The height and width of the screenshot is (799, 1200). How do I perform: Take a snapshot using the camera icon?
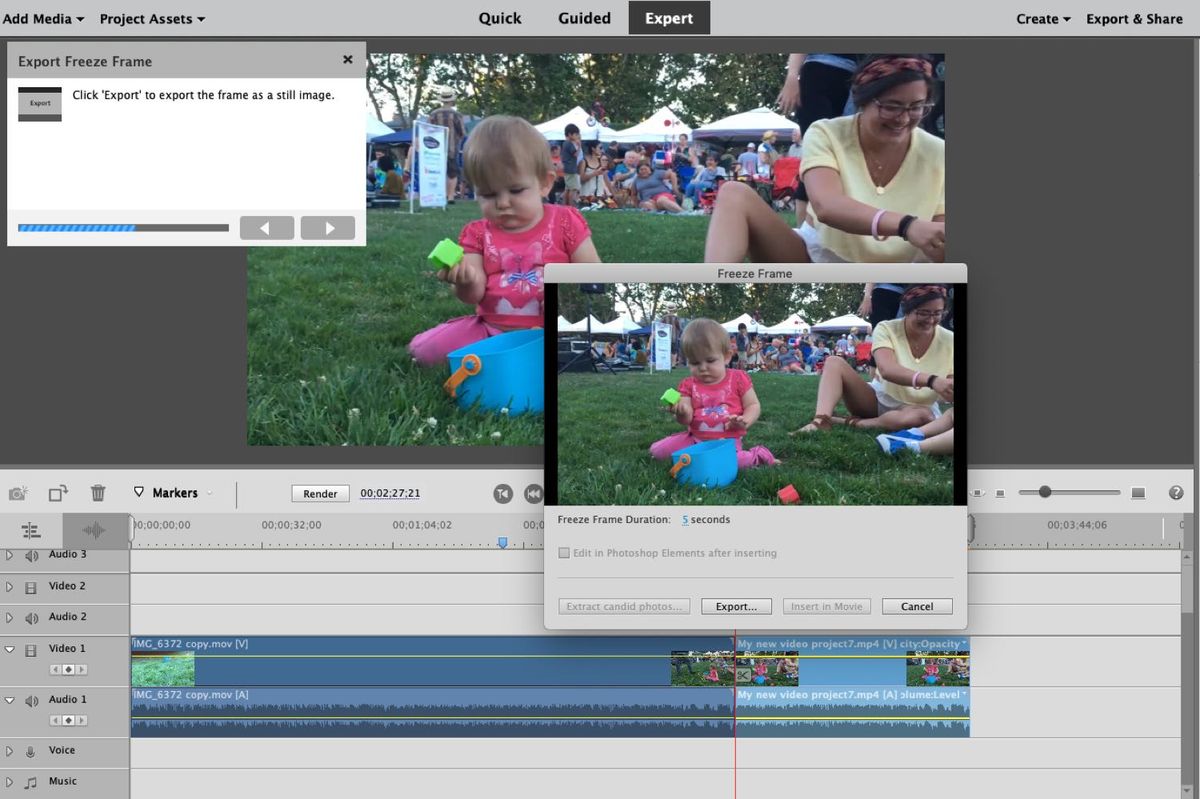[x=17, y=492]
